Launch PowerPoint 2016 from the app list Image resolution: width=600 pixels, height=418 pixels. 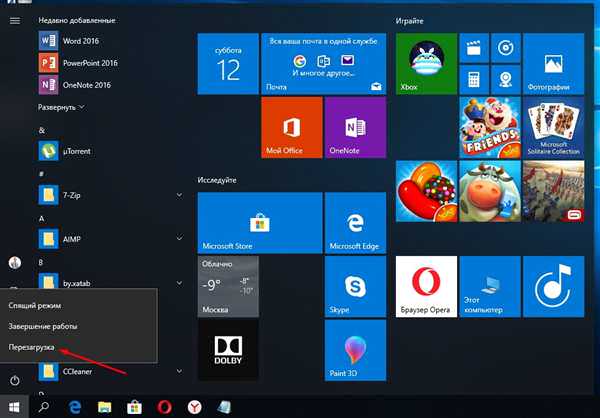pyautogui.click(x=78, y=63)
